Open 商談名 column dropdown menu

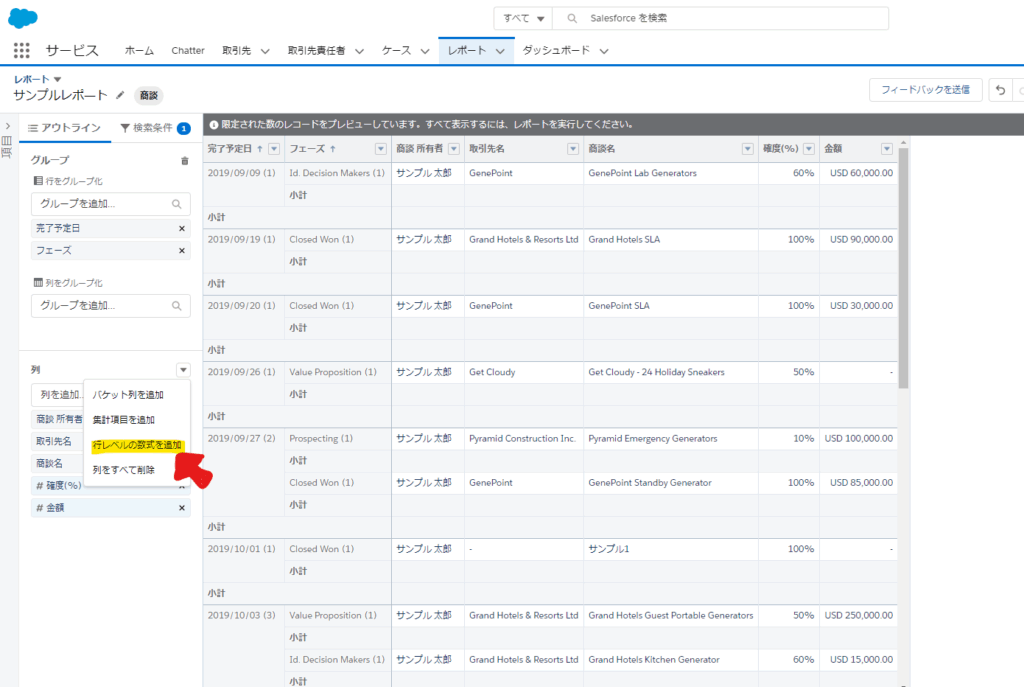pos(748,149)
